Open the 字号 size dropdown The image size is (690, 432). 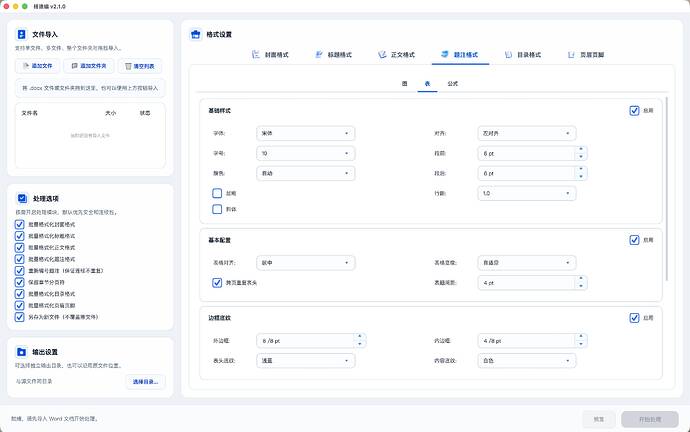tap(305, 153)
